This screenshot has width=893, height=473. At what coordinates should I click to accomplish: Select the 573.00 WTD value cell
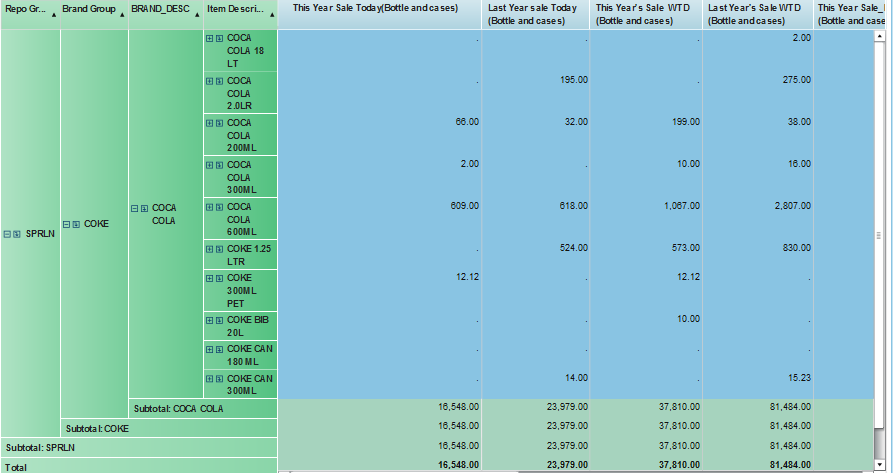click(x=686, y=248)
